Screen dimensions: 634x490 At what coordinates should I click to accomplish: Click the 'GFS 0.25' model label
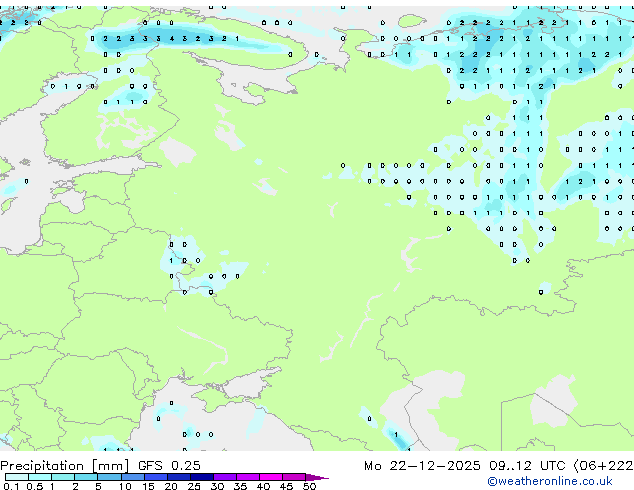pyautogui.click(x=169, y=466)
